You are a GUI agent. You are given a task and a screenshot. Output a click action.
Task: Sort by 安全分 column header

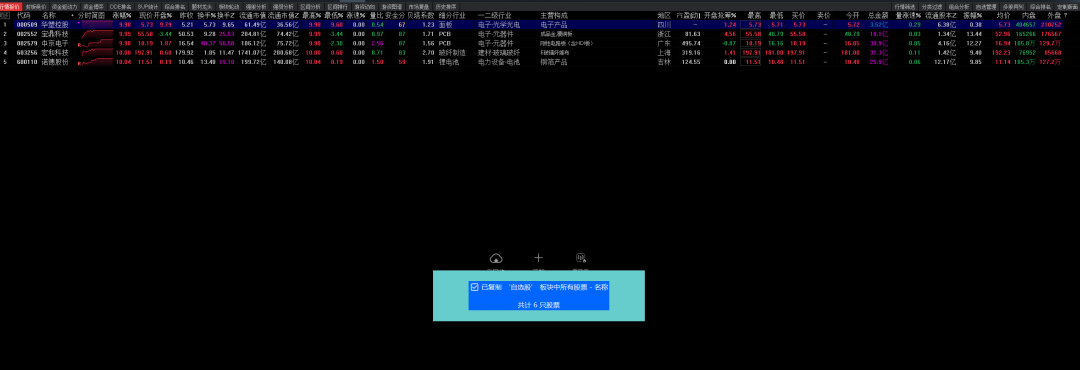tap(395, 14)
